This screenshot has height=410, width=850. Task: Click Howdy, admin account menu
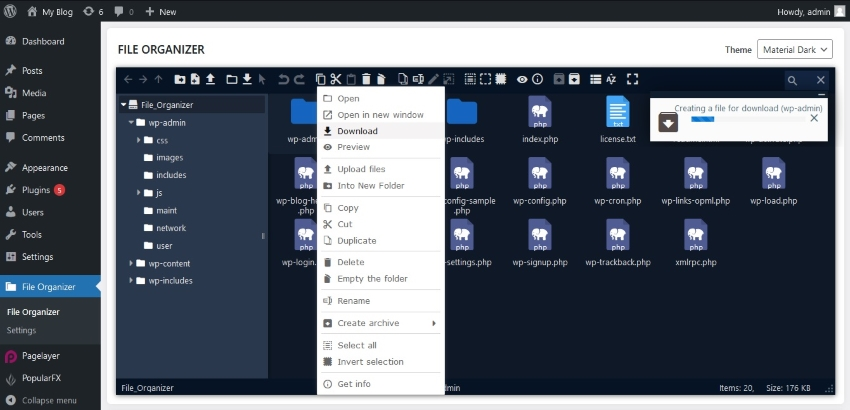click(811, 11)
